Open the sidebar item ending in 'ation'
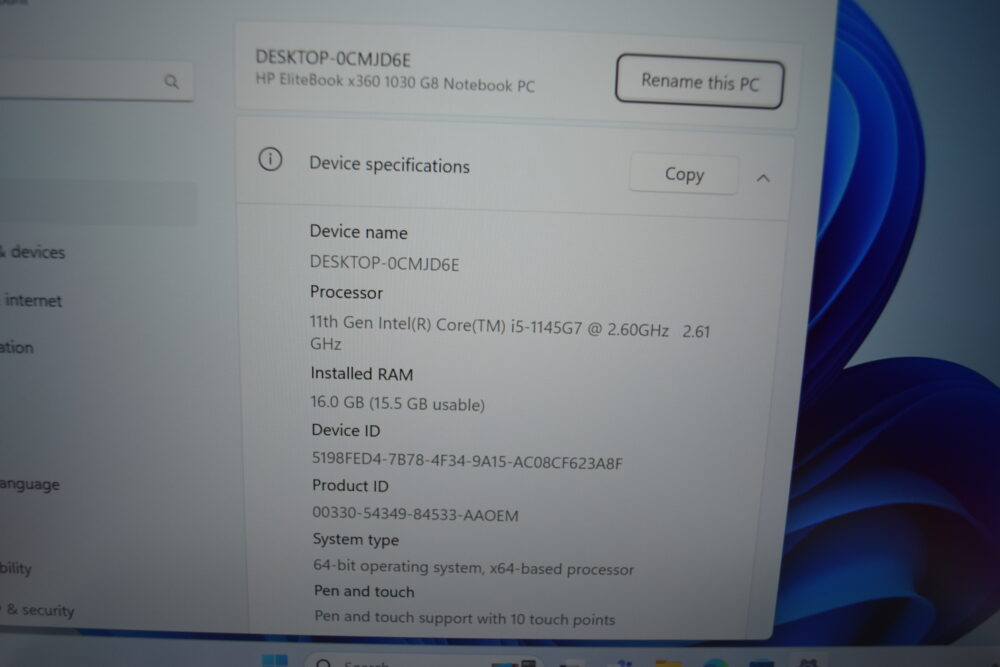This screenshot has width=1000, height=667. 17,348
